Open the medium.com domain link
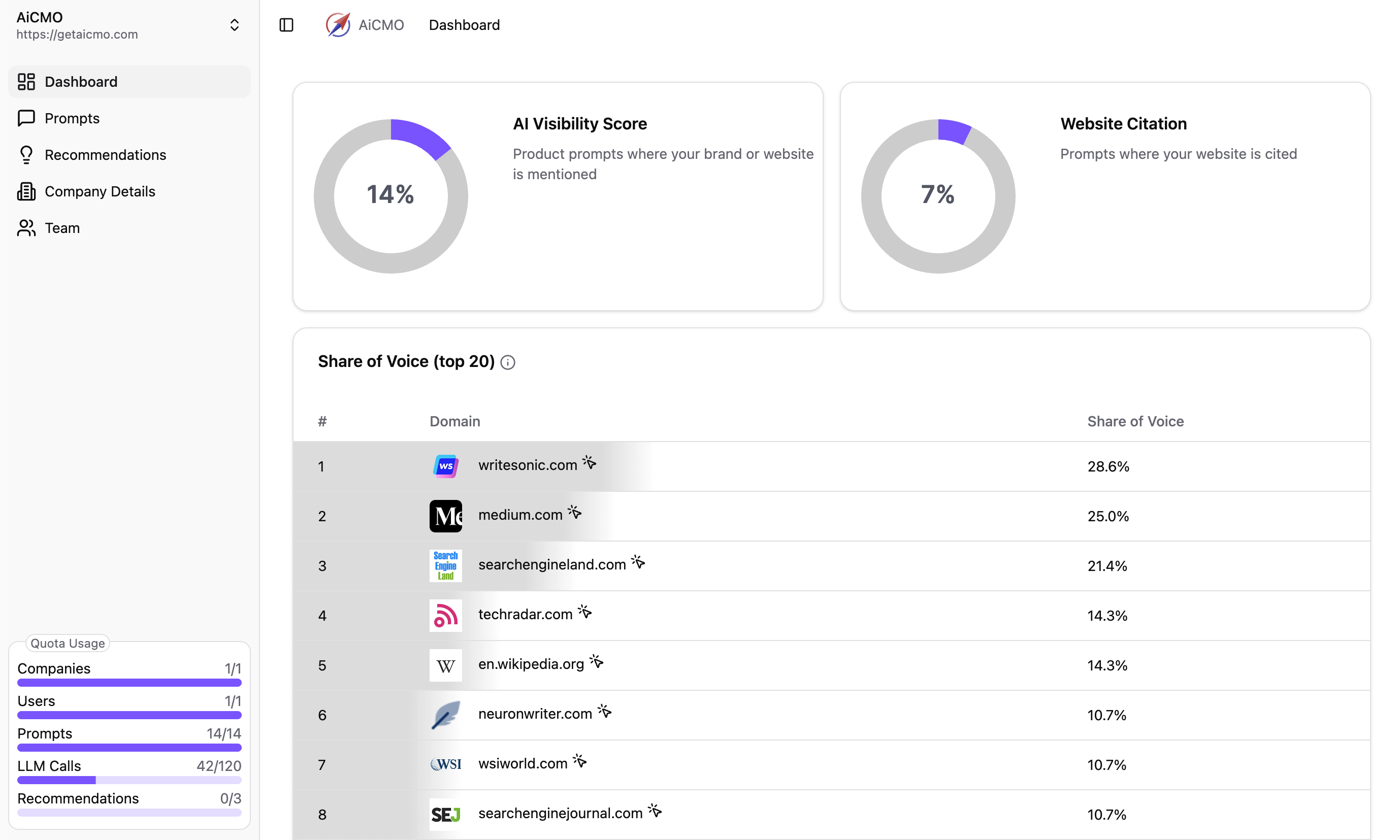Screen dimensions: 1400x840 point(520,515)
